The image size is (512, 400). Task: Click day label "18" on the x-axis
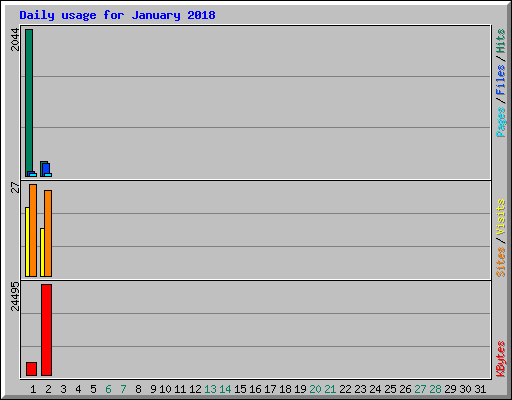point(285,389)
